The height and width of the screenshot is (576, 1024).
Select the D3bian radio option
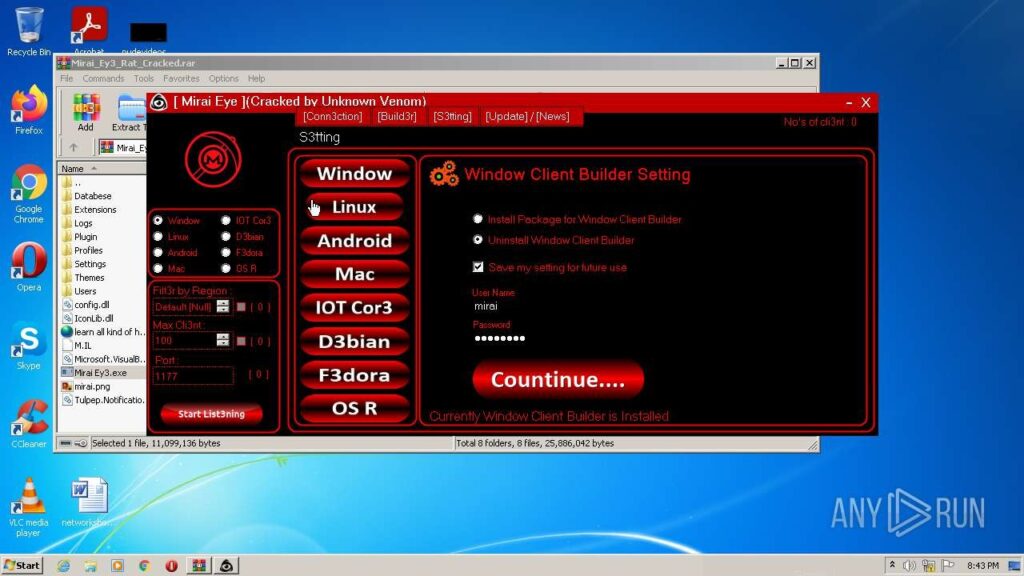[226, 236]
